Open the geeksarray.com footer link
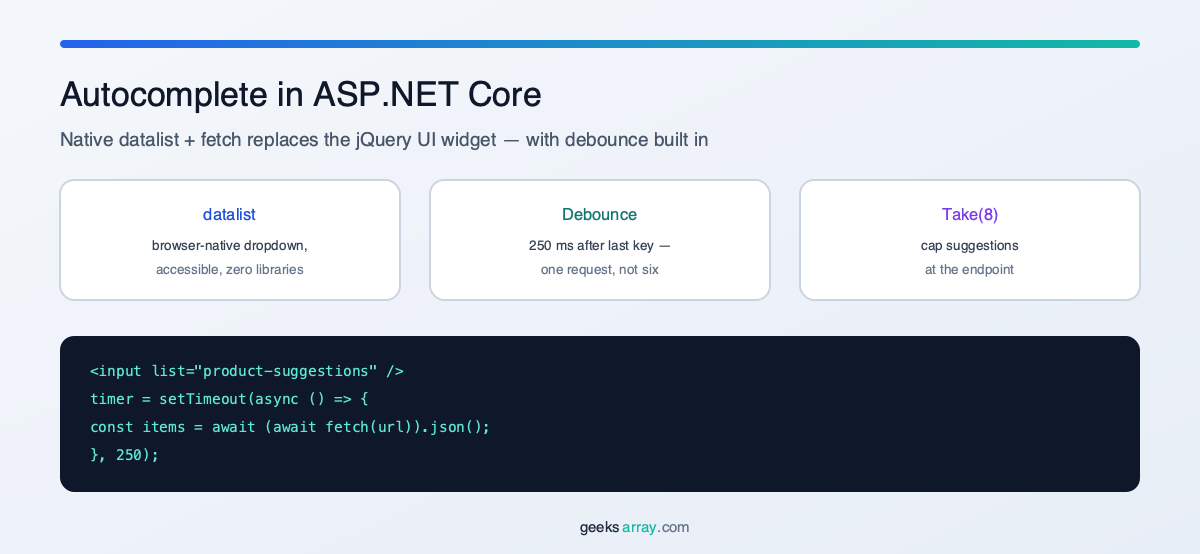The width and height of the screenshot is (1200, 554). [634, 527]
